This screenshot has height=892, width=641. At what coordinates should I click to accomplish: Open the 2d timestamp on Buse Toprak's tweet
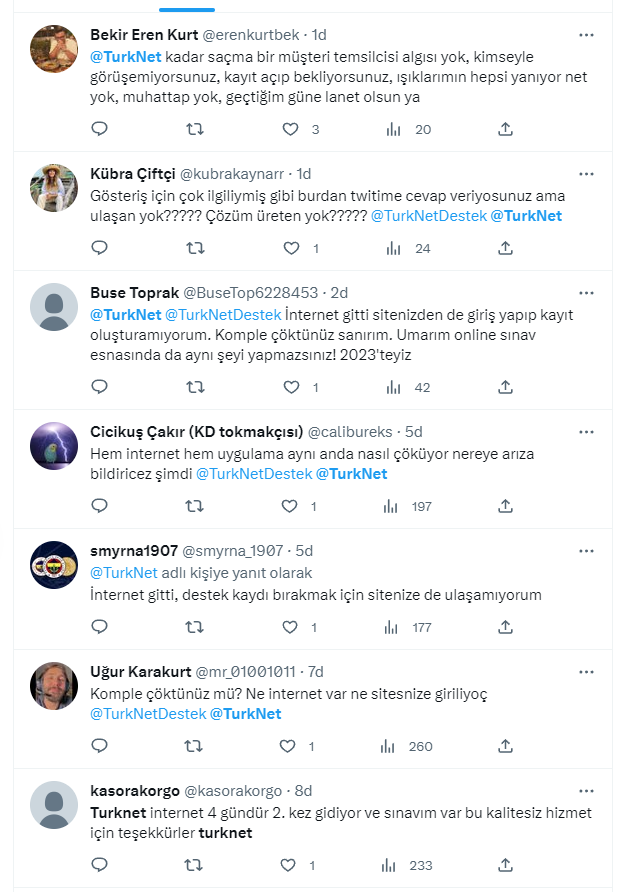coord(339,293)
